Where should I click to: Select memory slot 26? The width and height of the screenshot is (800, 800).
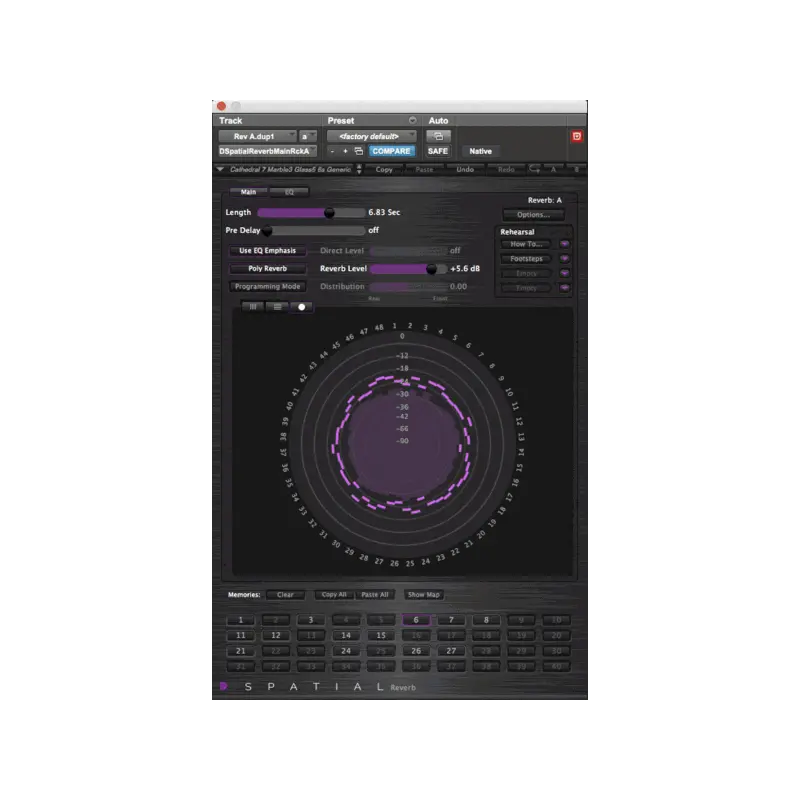coord(416,651)
